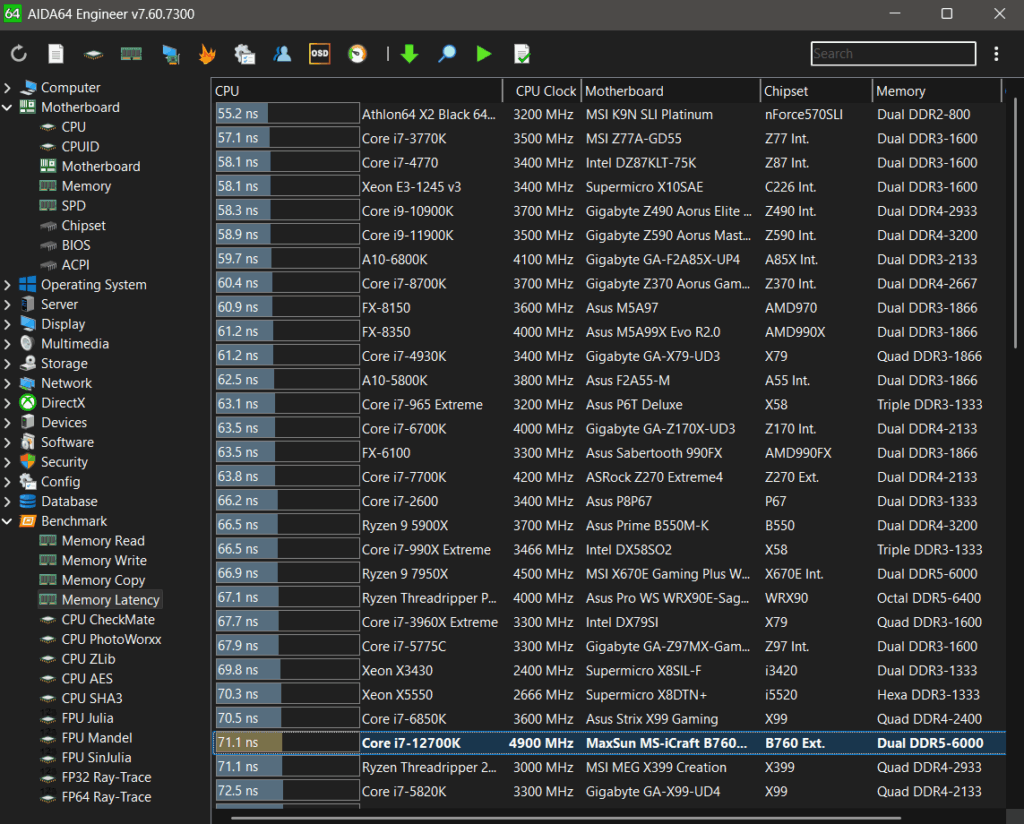1024x824 pixels.
Task: Select the SPD item under Motherboard
Action: [73, 206]
